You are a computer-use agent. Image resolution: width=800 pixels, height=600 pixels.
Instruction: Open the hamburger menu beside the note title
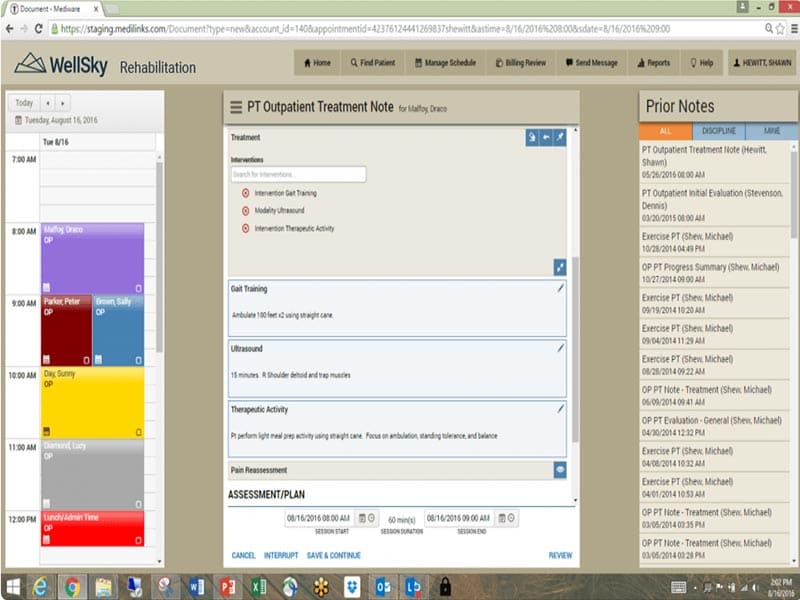tap(236, 107)
